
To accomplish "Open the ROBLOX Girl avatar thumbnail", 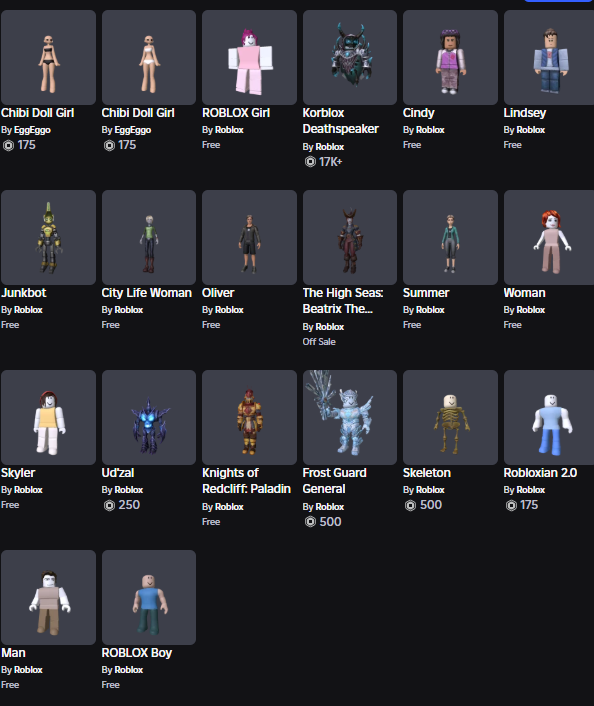I will pyautogui.click(x=249, y=58).
